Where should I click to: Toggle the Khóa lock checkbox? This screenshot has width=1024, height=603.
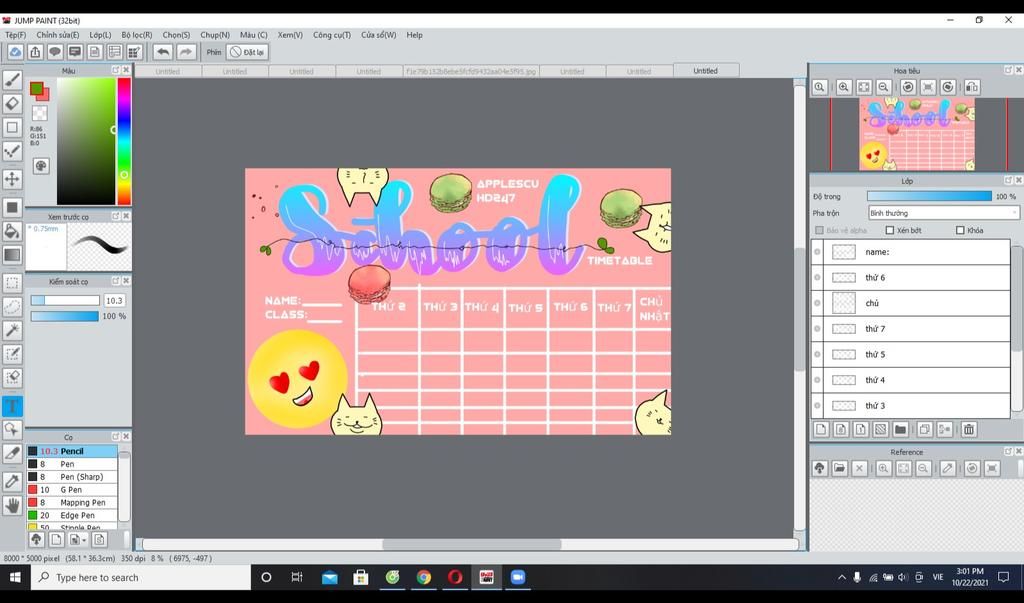[960, 230]
